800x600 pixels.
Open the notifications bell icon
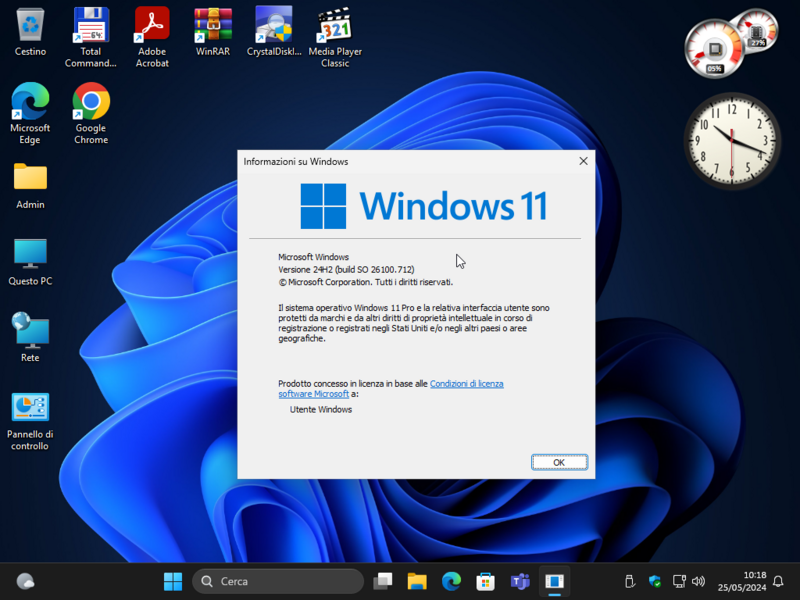pyautogui.click(x=778, y=581)
